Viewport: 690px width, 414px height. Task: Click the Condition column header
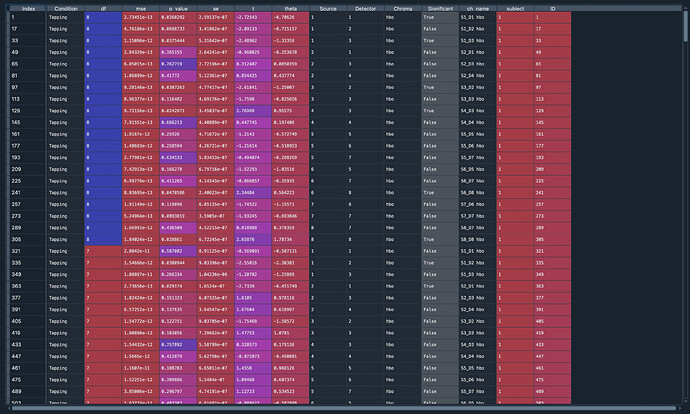coord(66,8)
